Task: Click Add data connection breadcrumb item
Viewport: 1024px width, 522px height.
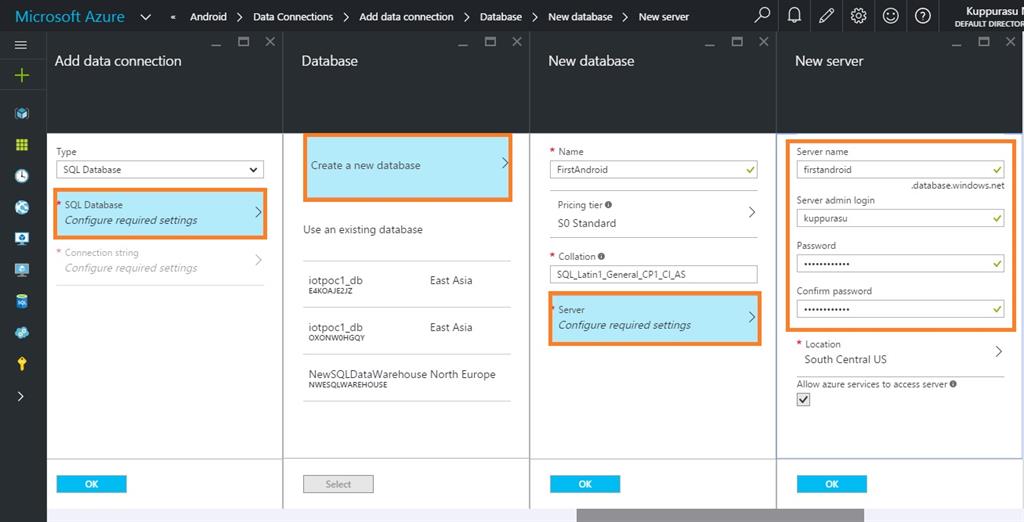Action: click(406, 17)
